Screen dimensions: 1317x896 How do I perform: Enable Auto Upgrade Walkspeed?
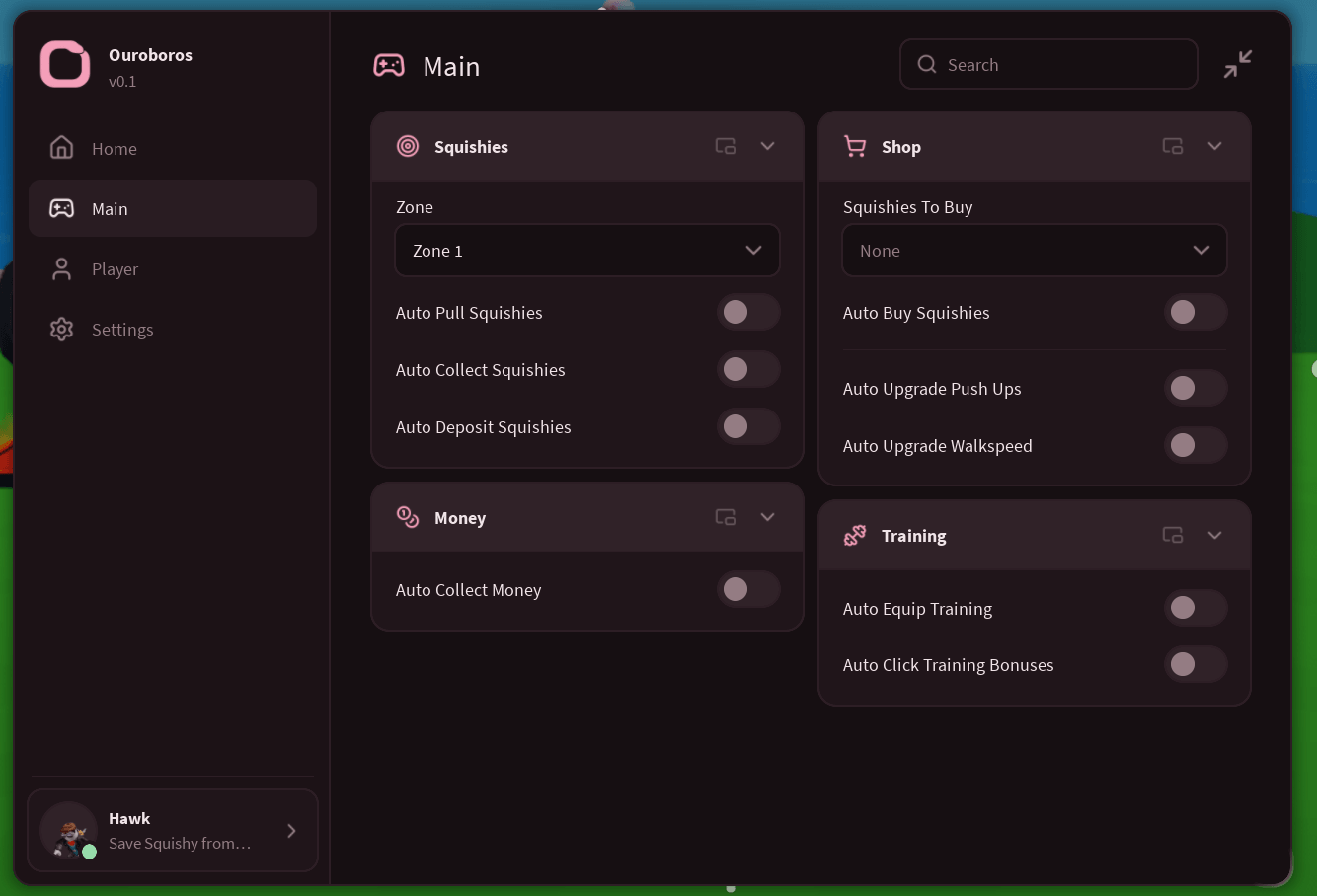point(1196,446)
